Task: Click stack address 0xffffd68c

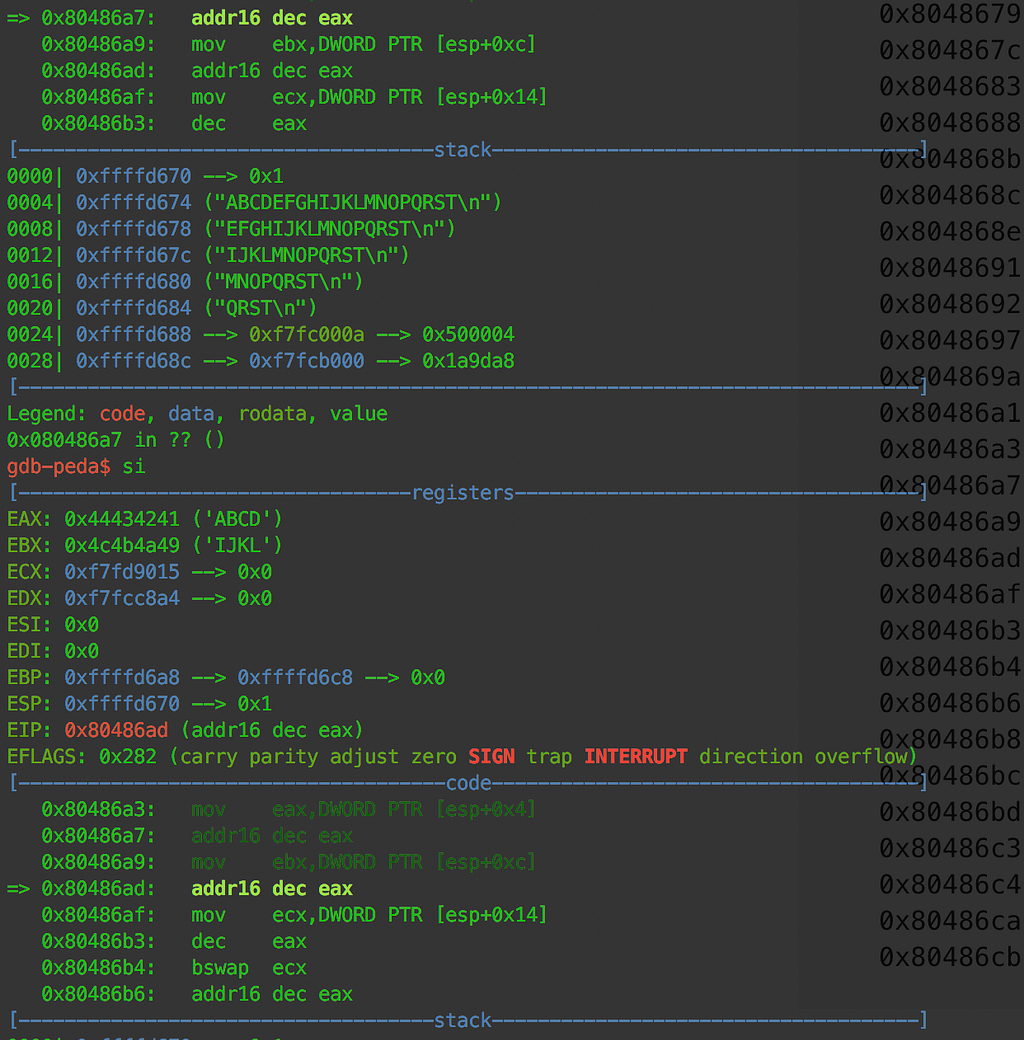Action: coord(133,361)
